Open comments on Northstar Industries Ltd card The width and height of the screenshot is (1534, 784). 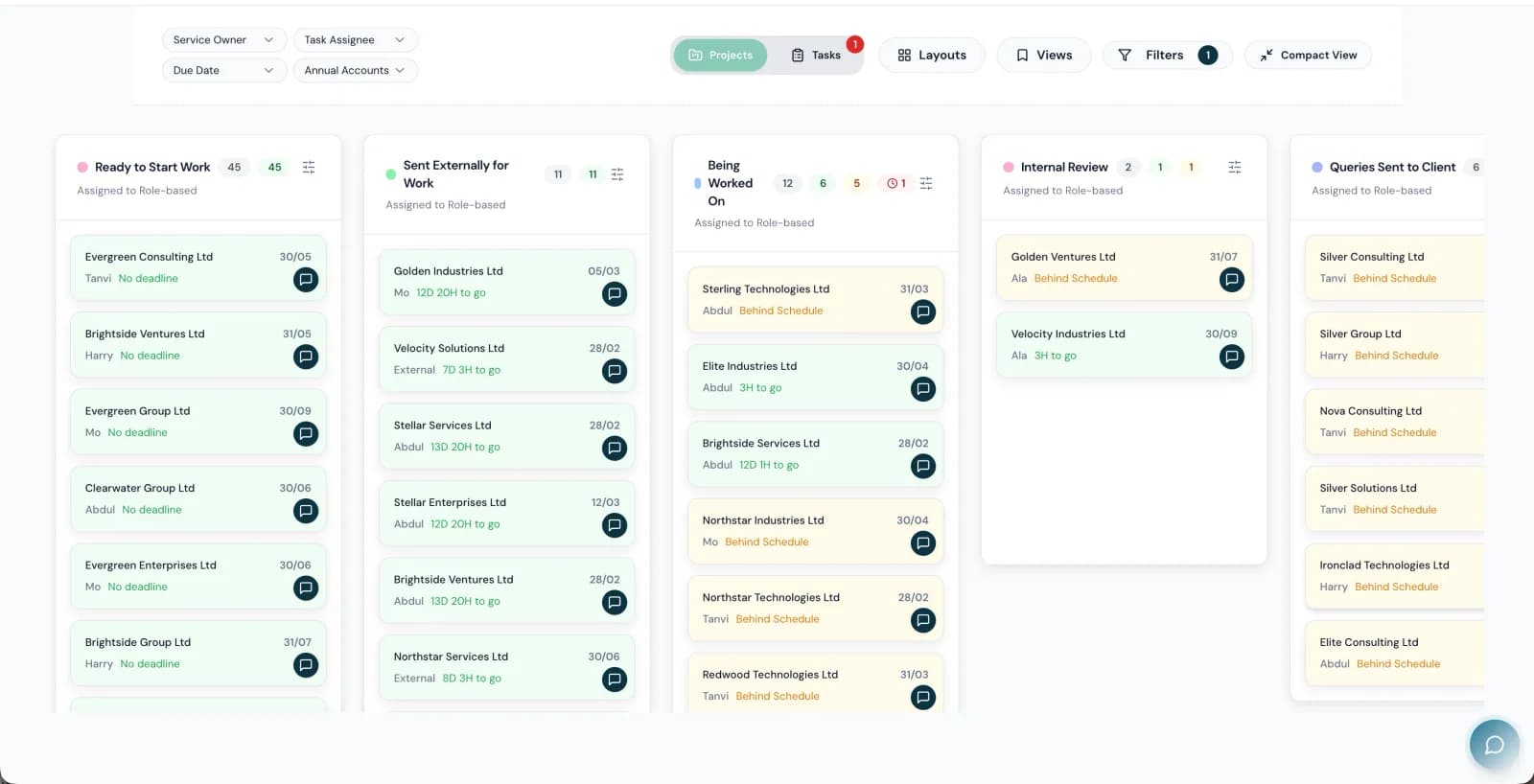(x=923, y=543)
